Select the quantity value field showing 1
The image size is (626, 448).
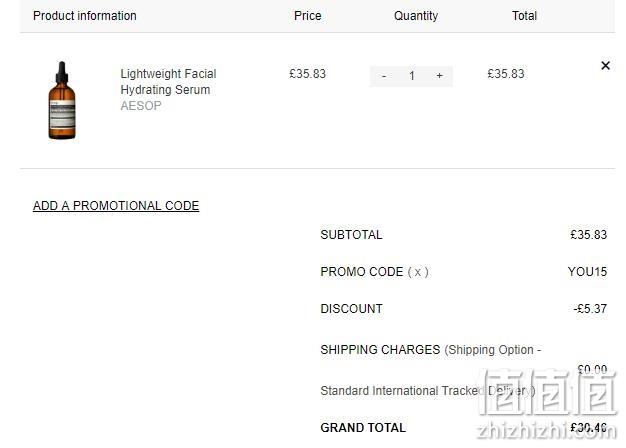pos(412,76)
